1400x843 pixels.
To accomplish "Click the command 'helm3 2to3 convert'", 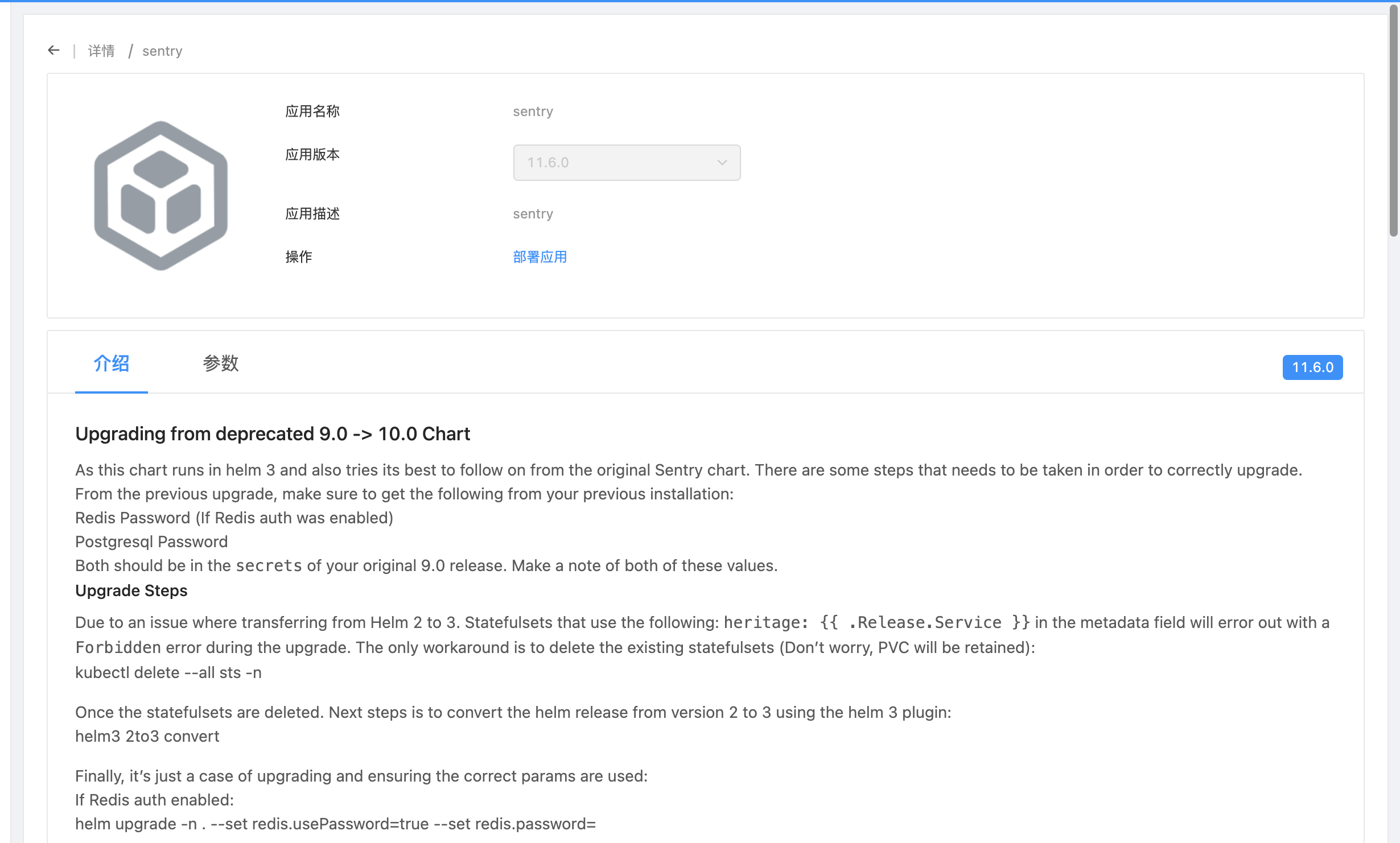I will [147, 736].
